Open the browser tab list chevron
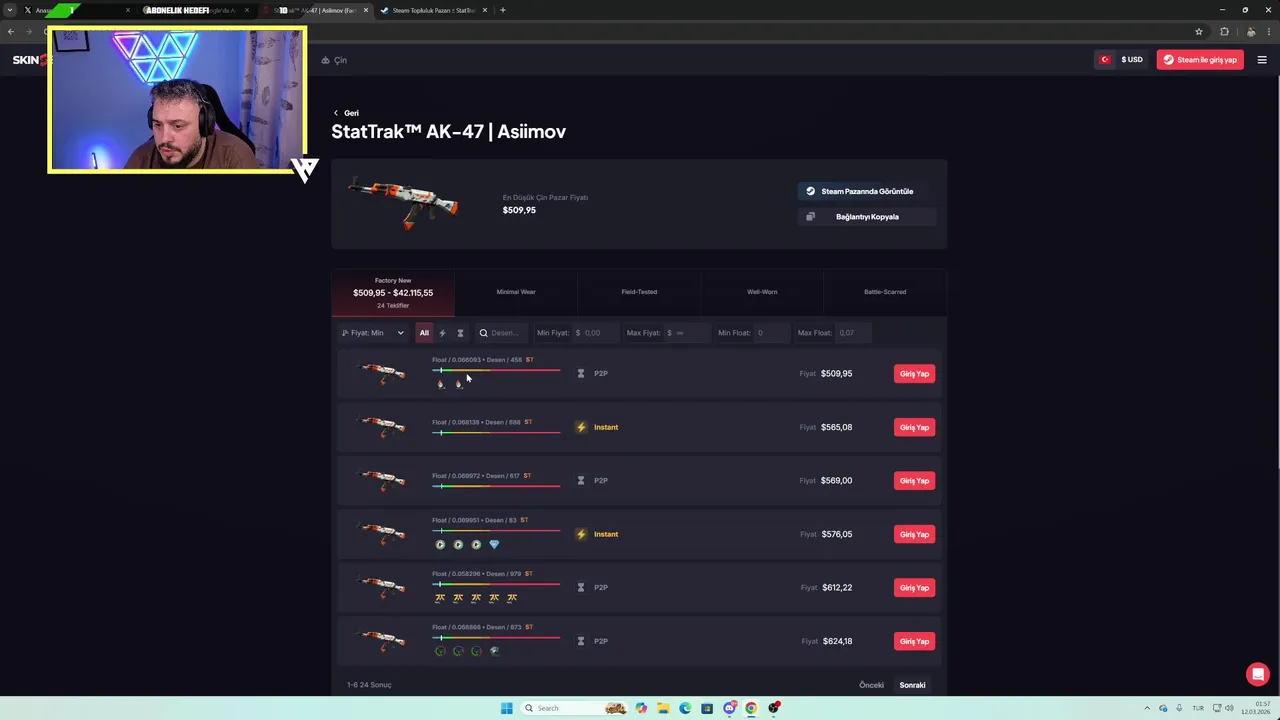This screenshot has height=720, width=1280. [x=10, y=10]
